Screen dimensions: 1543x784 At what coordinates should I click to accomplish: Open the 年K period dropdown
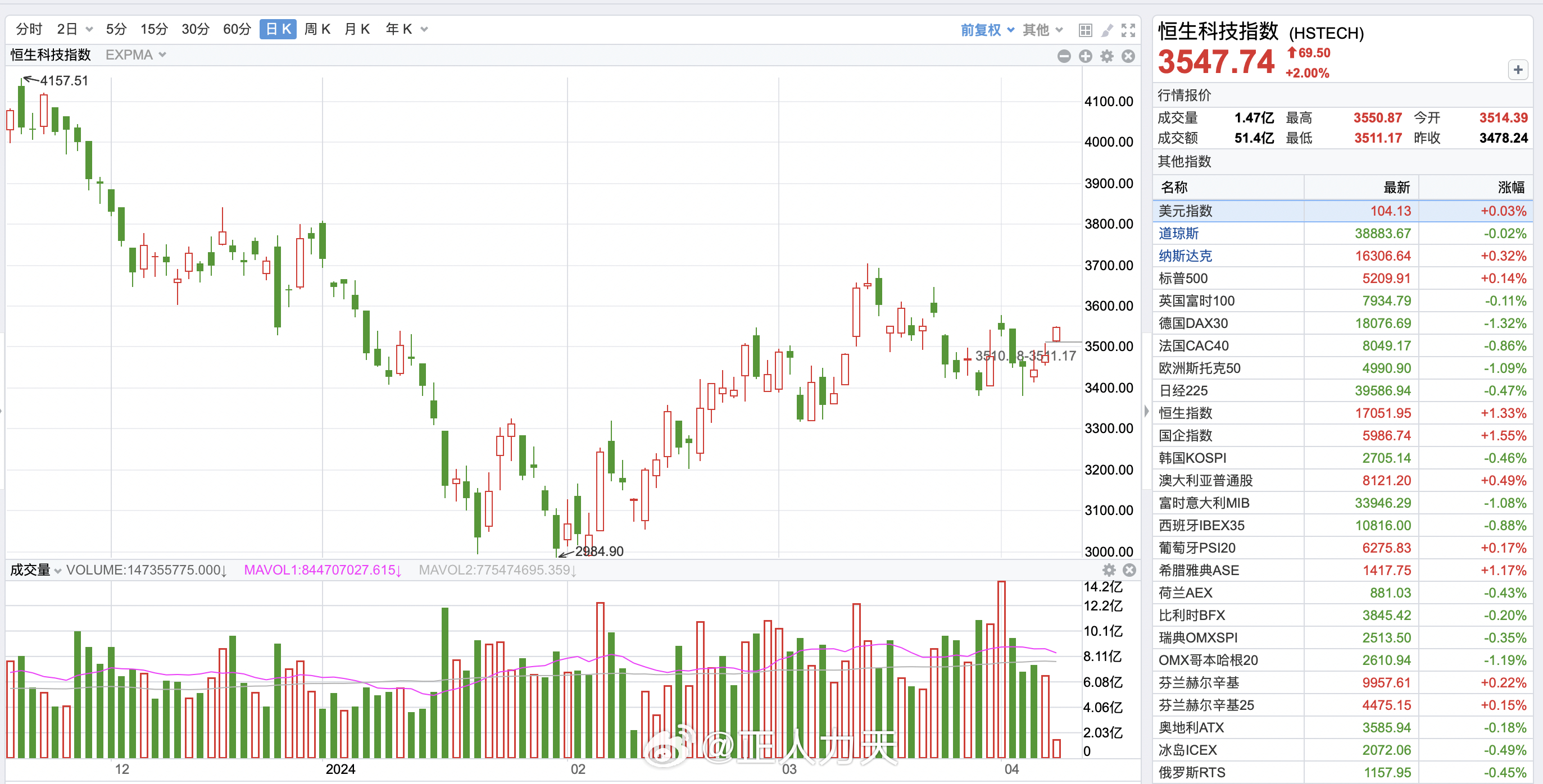pos(407,29)
